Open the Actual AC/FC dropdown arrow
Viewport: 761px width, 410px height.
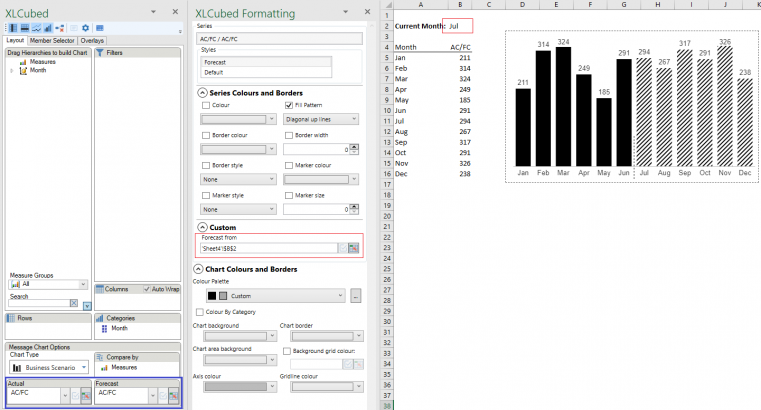(x=65, y=396)
